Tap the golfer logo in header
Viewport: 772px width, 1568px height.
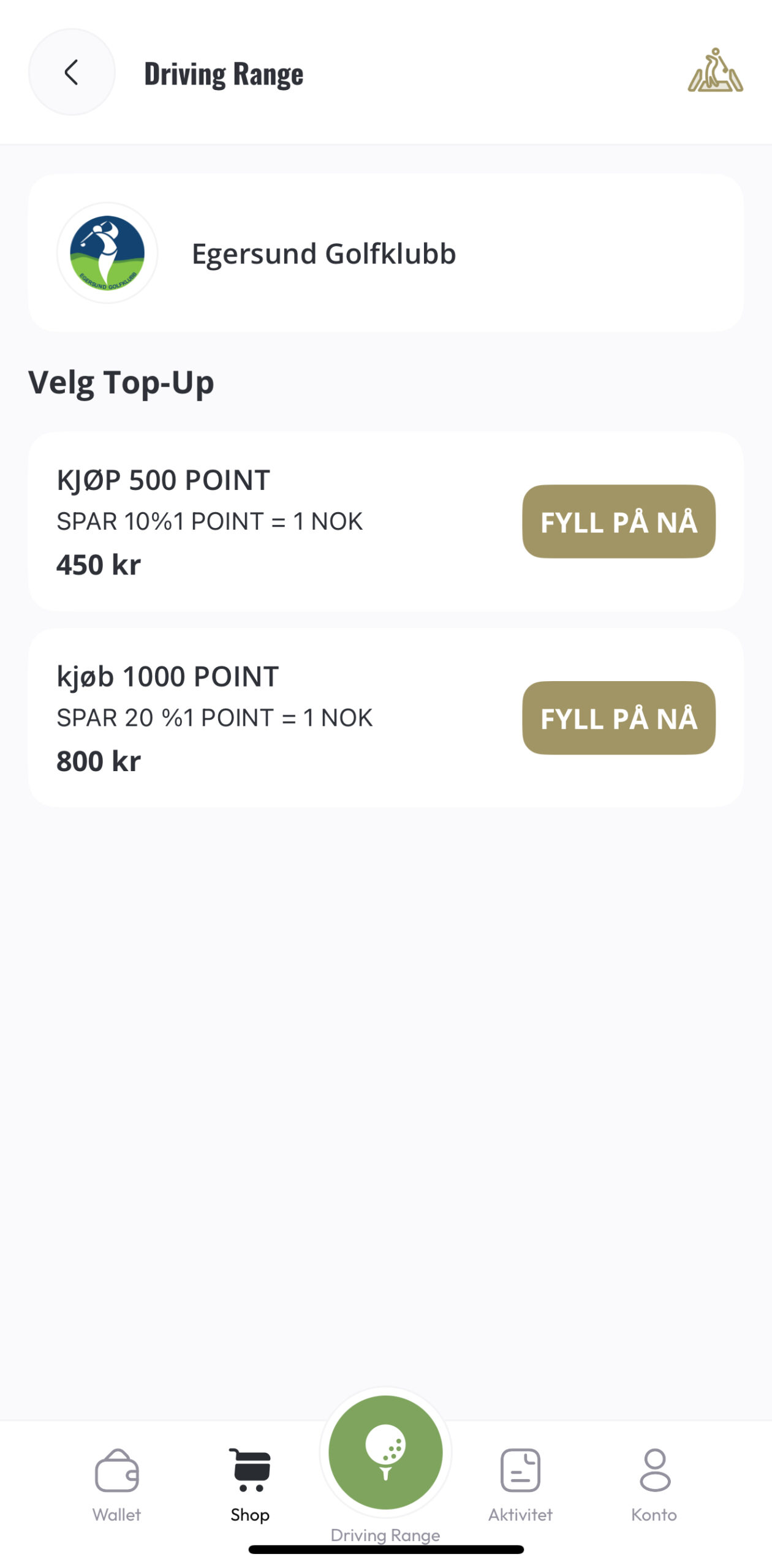tap(715, 71)
